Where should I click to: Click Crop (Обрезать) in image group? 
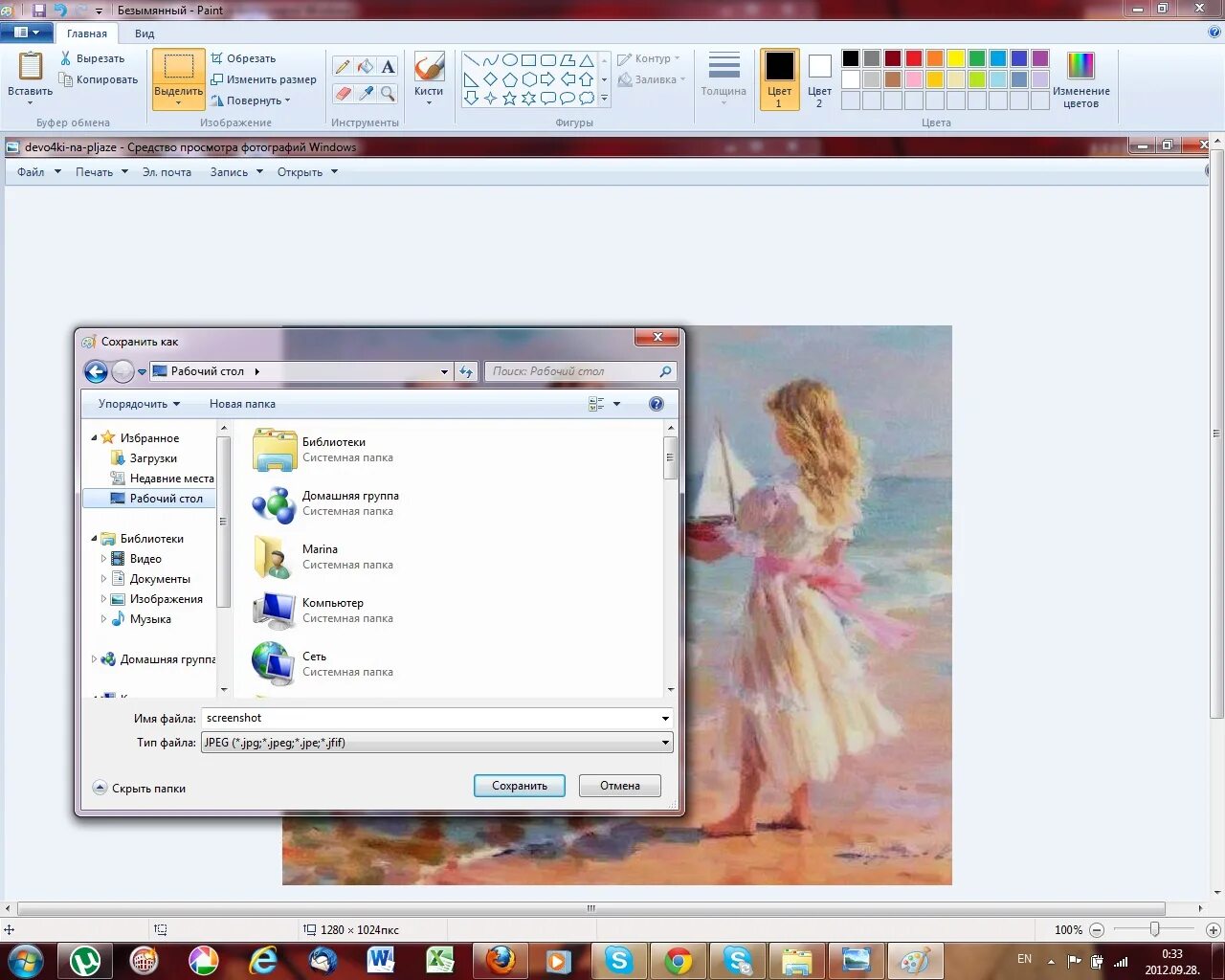coord(243,58)
